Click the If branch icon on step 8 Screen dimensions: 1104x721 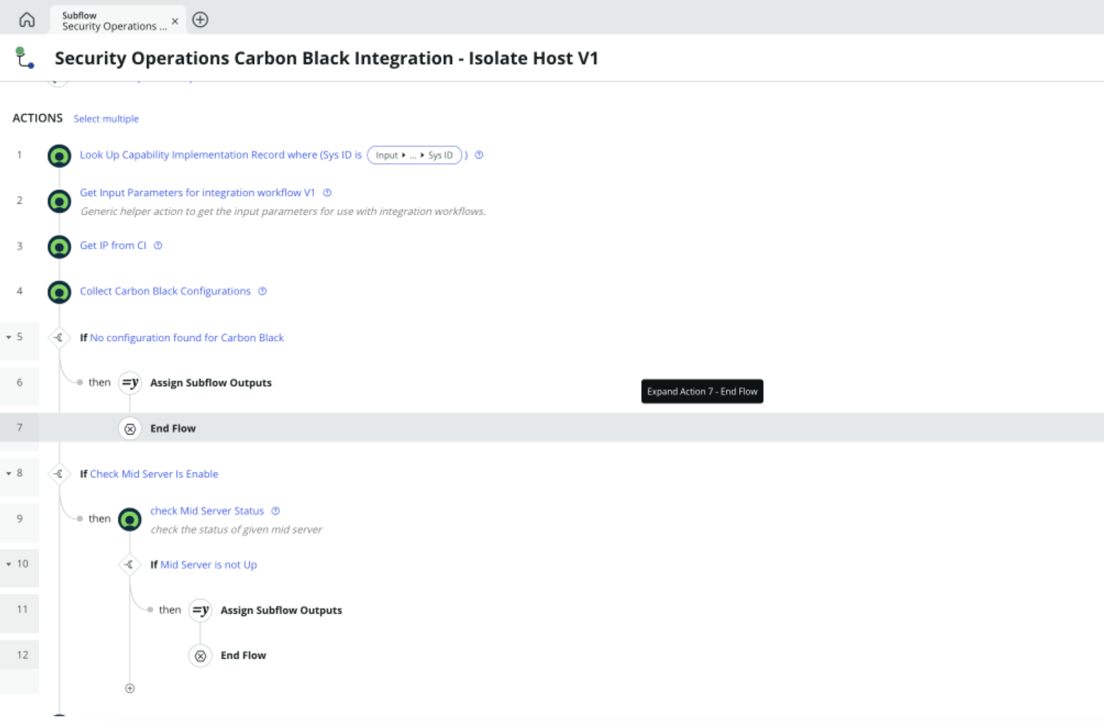point(58,474)
